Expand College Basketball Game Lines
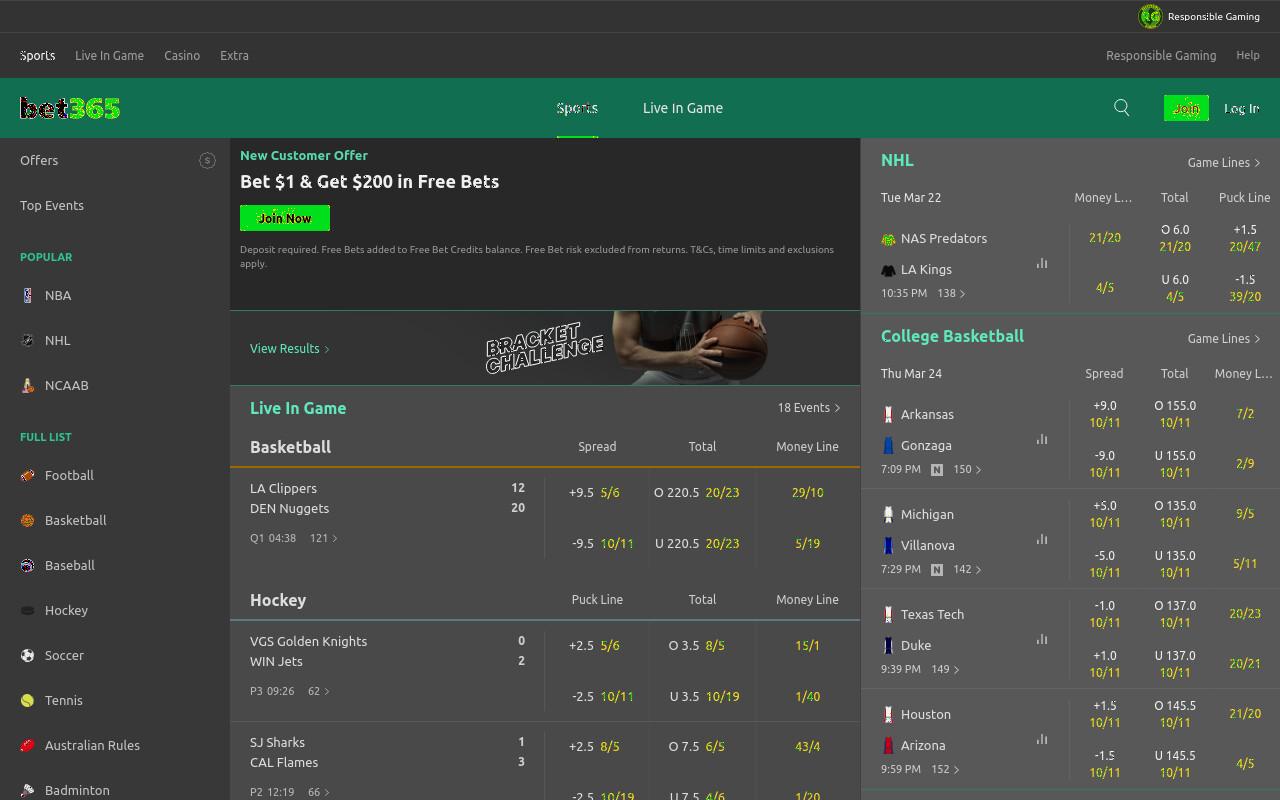Image resolution: width=1280 pixels, height=800 pixels. point(1224,338)
